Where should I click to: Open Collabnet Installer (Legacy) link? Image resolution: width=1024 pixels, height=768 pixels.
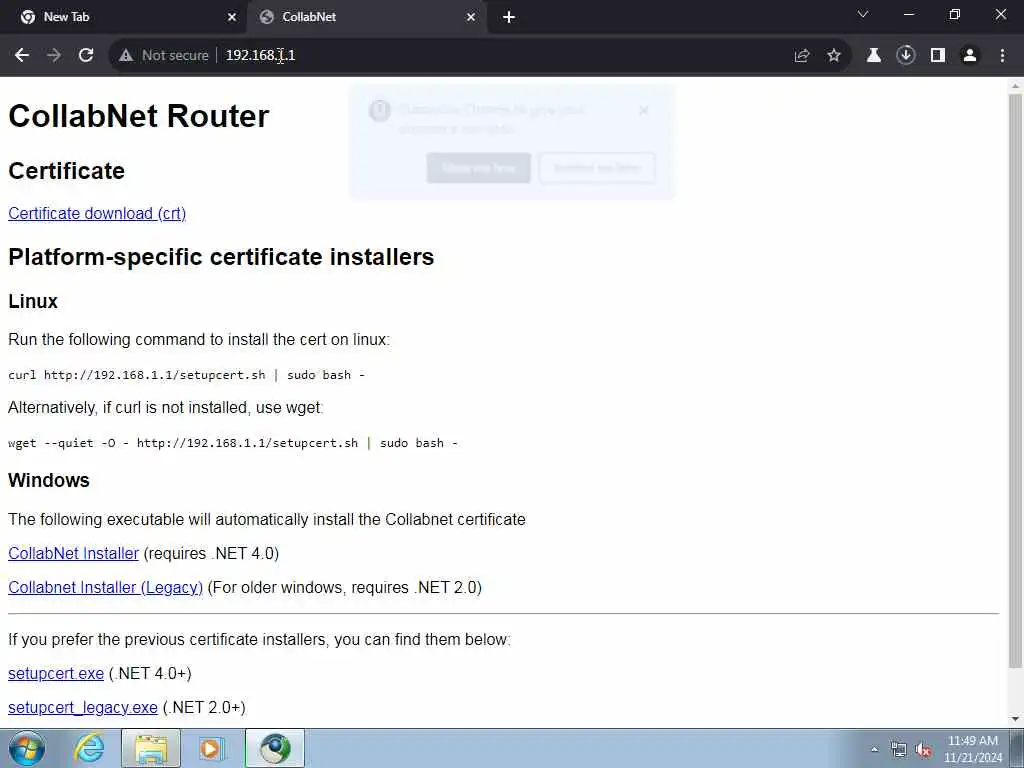coord(105,587)
